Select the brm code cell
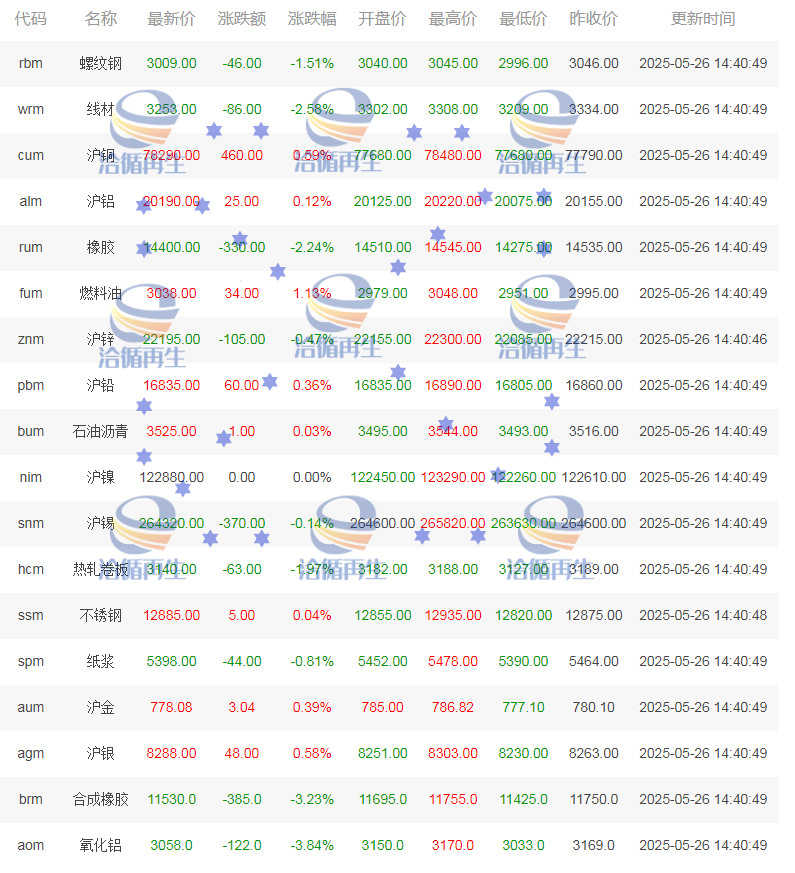The height and width of the screenshot is (873, 795). pos(31,800)
